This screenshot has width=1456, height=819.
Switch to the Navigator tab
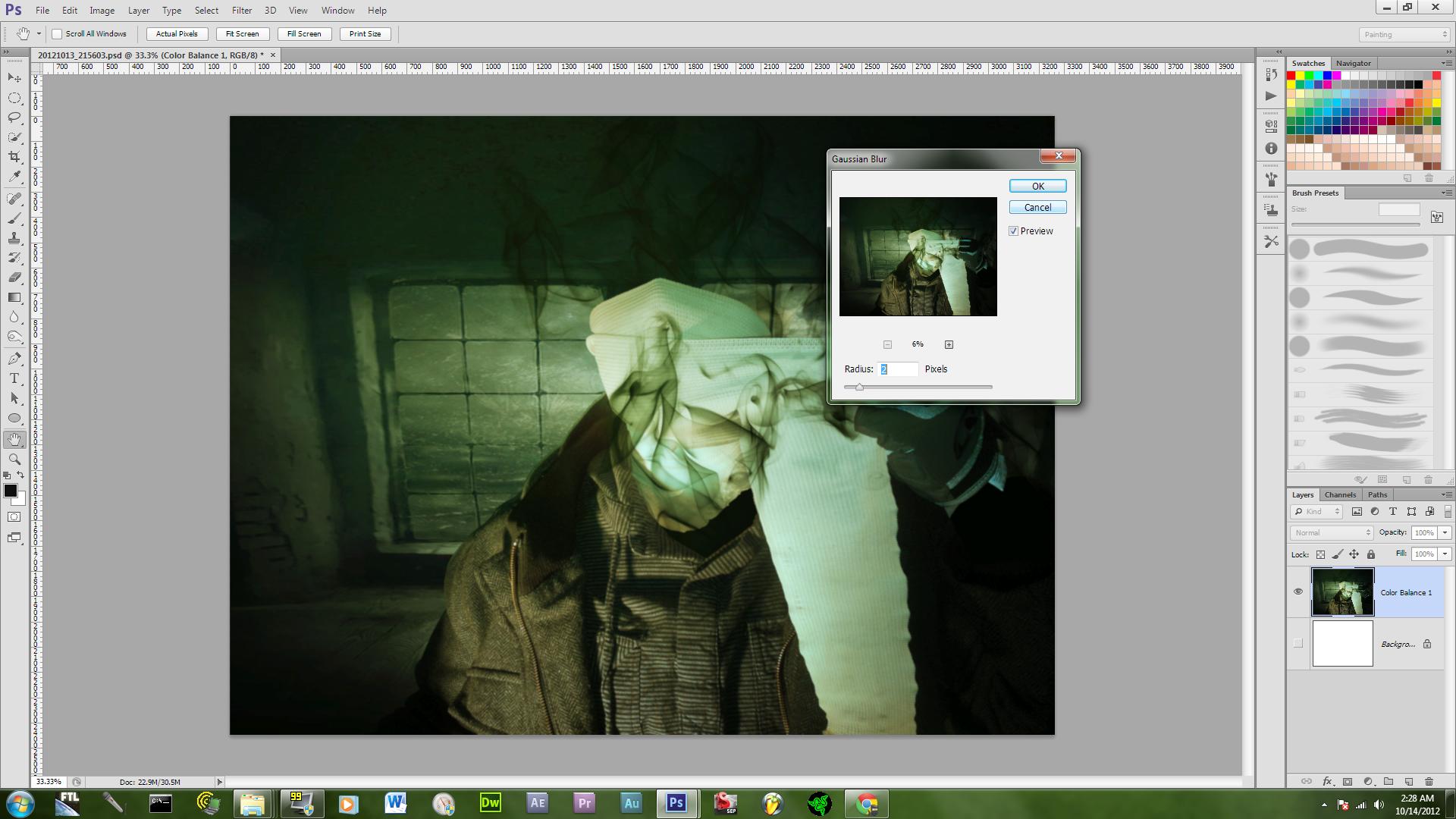tap(1353, 64)
